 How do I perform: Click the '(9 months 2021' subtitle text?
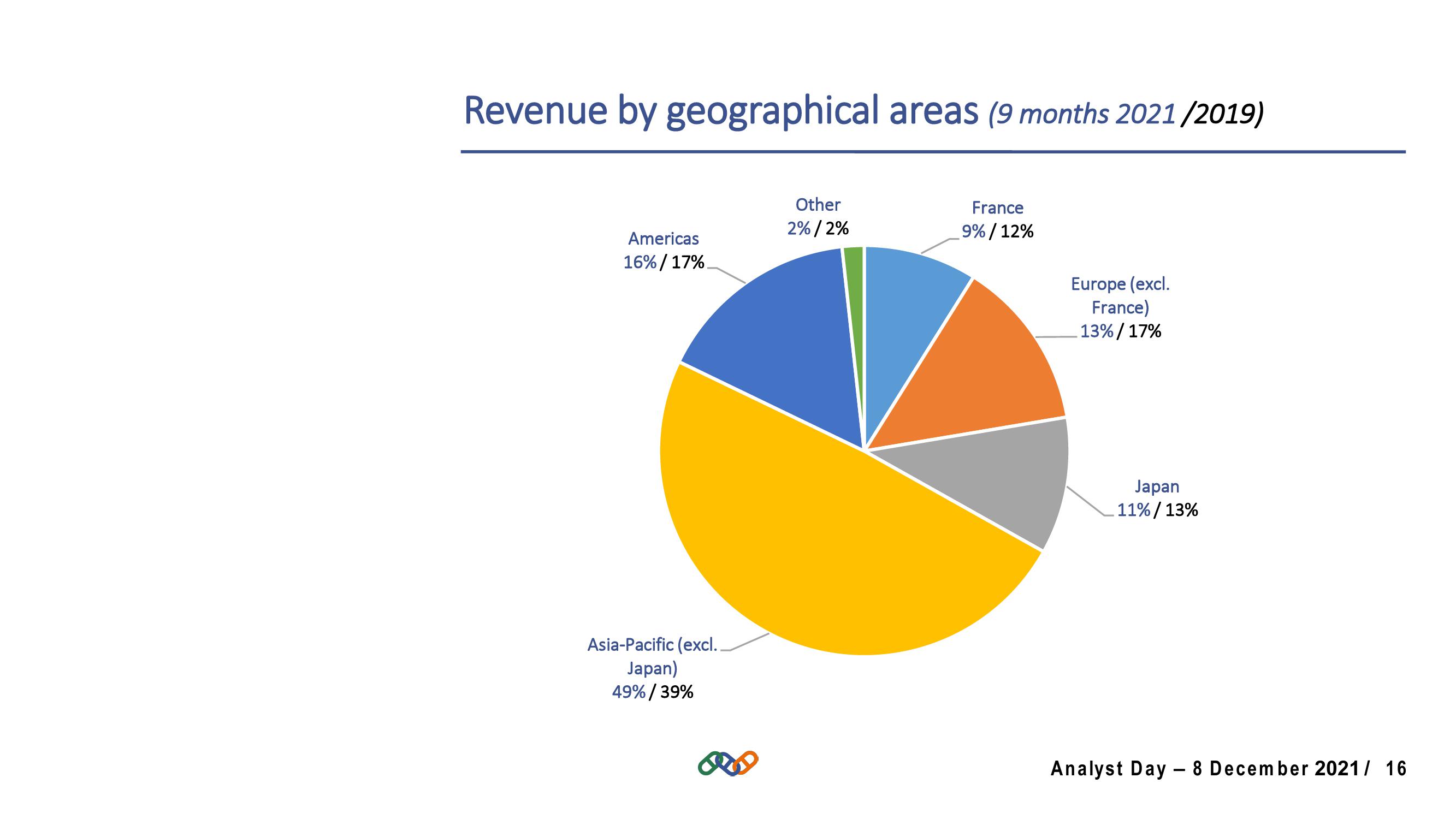pos(1082,115)
